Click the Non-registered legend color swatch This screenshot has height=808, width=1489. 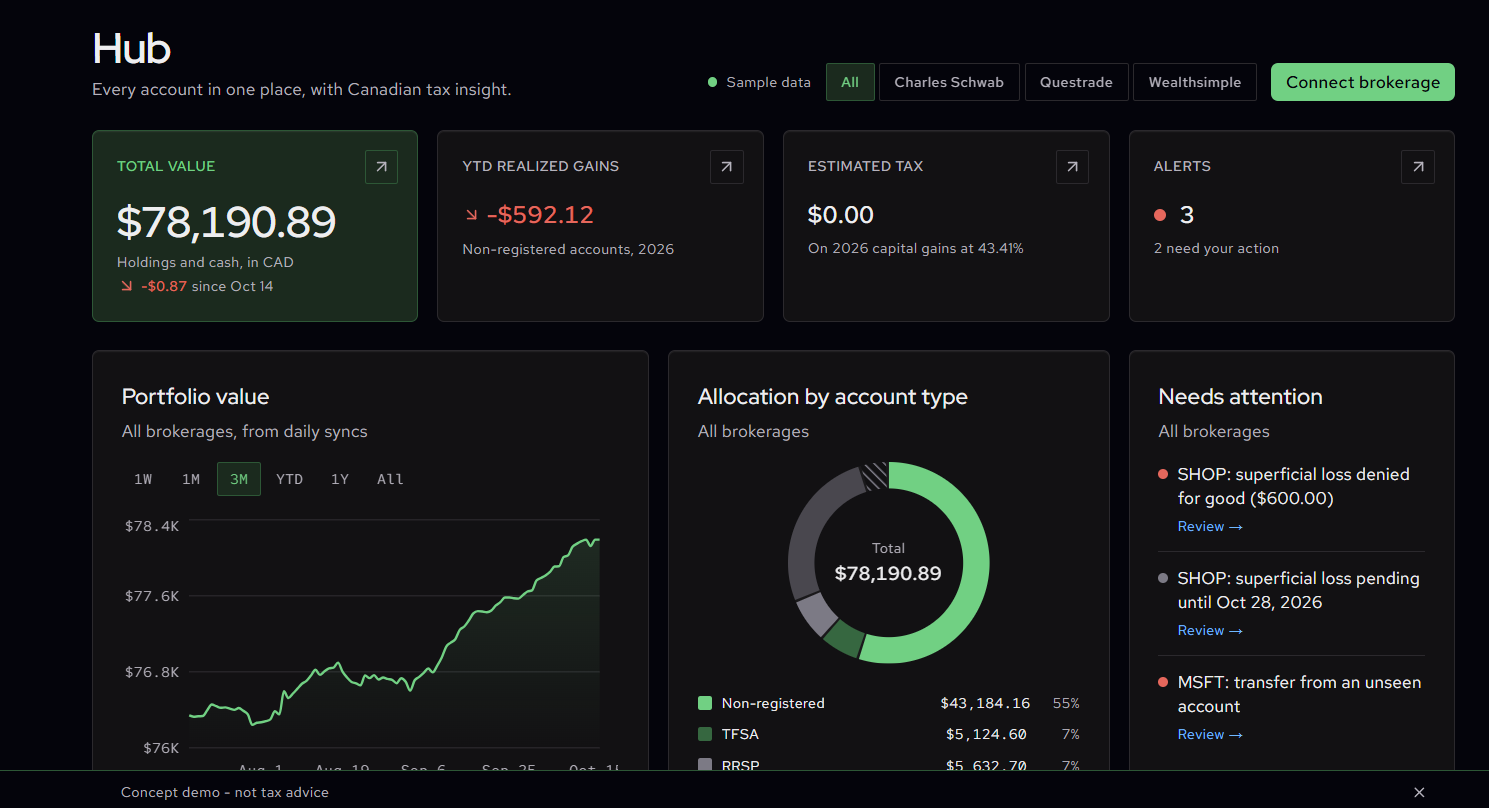(705, 703)
